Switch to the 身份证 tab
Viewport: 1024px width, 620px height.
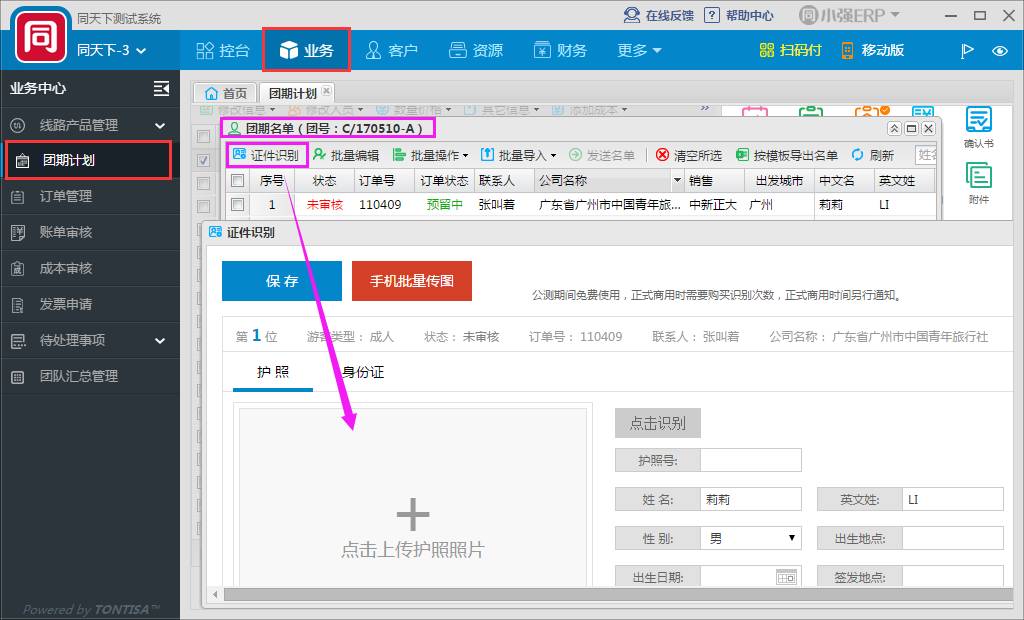click(x=363, y=372)
